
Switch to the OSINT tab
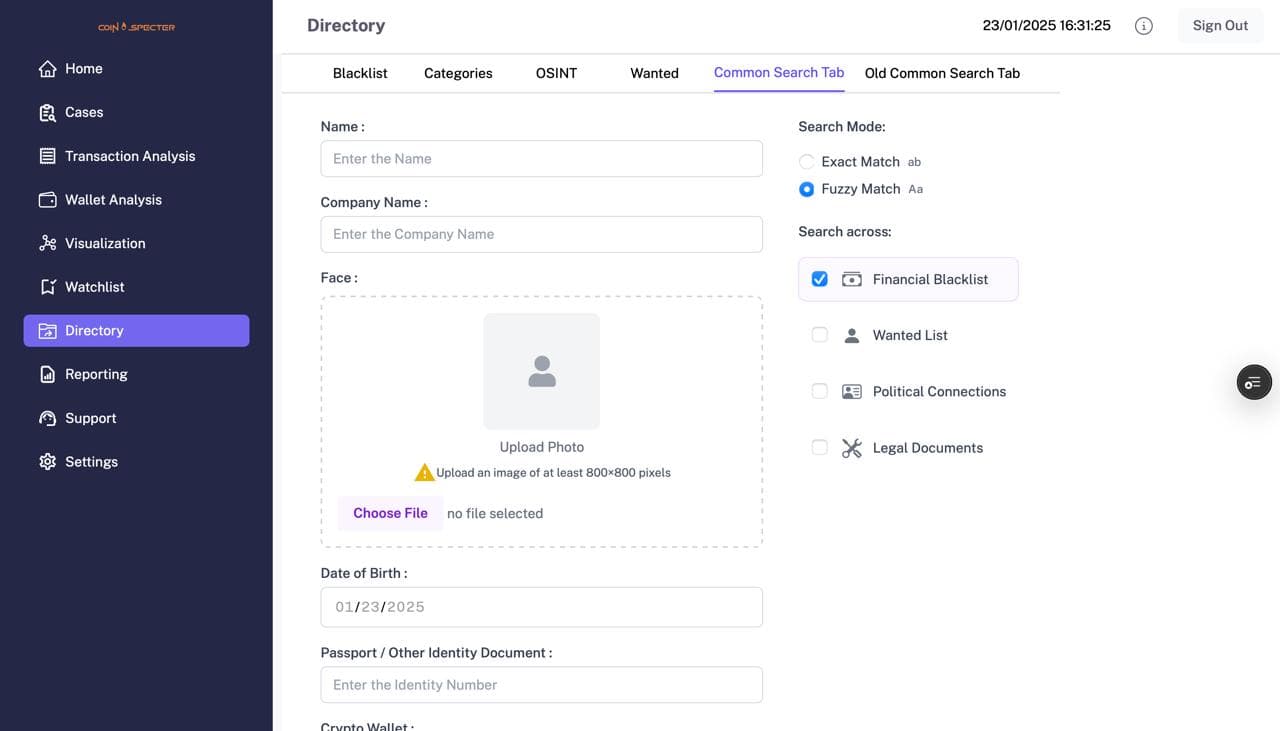(x=556, y=73)
